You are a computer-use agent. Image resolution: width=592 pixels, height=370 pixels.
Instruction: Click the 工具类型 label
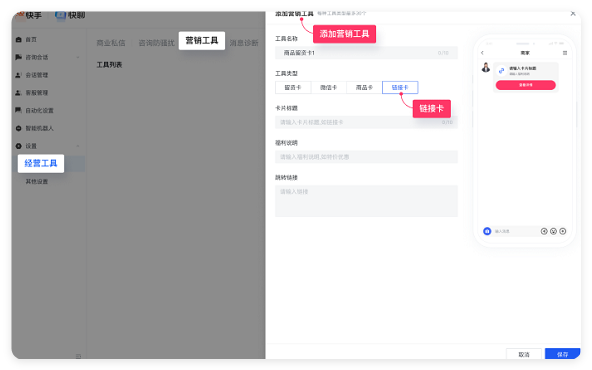(286, 73)
